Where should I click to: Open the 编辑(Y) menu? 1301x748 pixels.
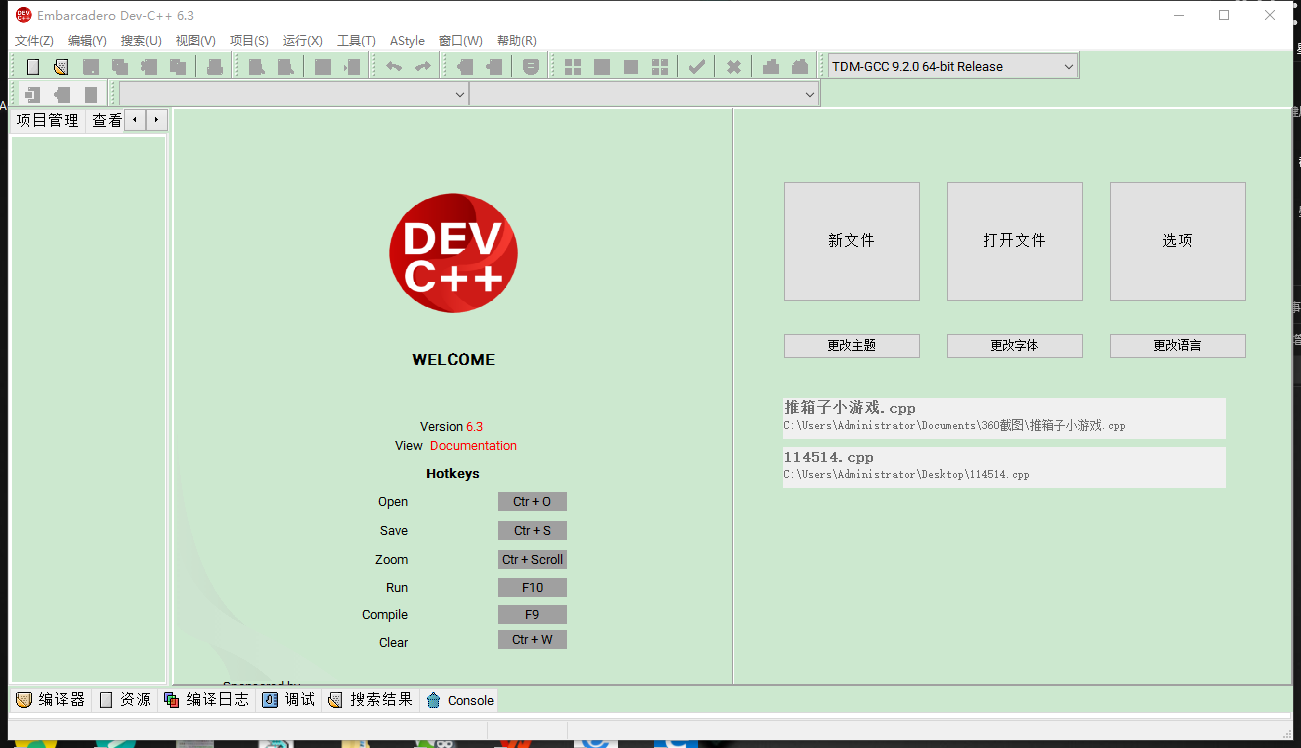click(87, 41)
